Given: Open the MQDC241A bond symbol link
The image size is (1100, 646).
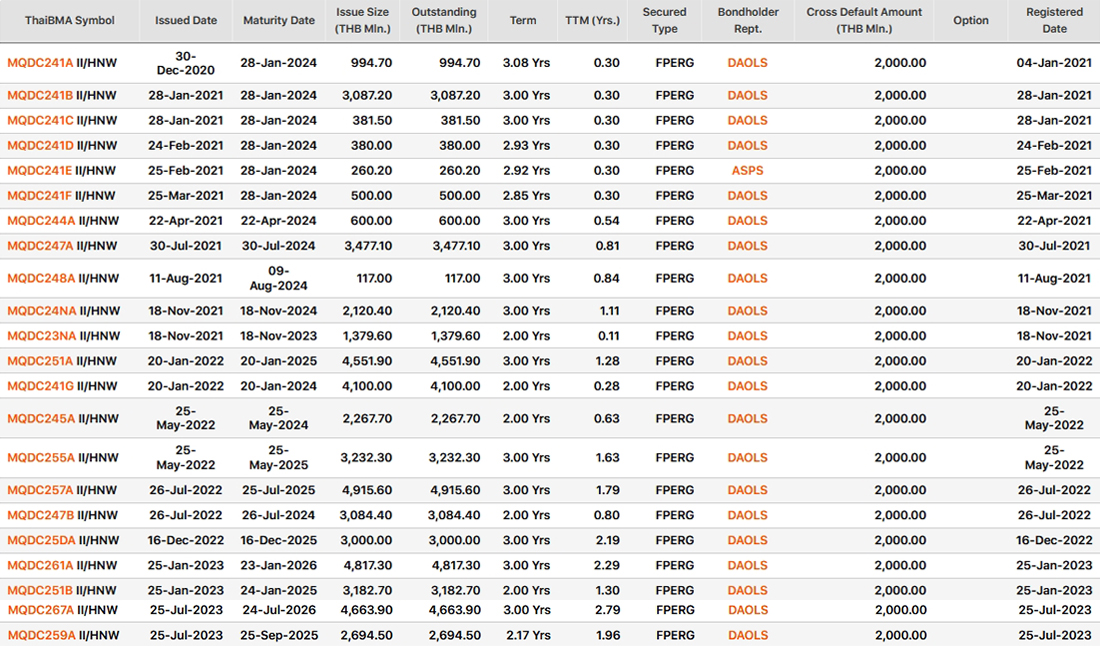Looking at the screenshot, I should tap(40, 63).
